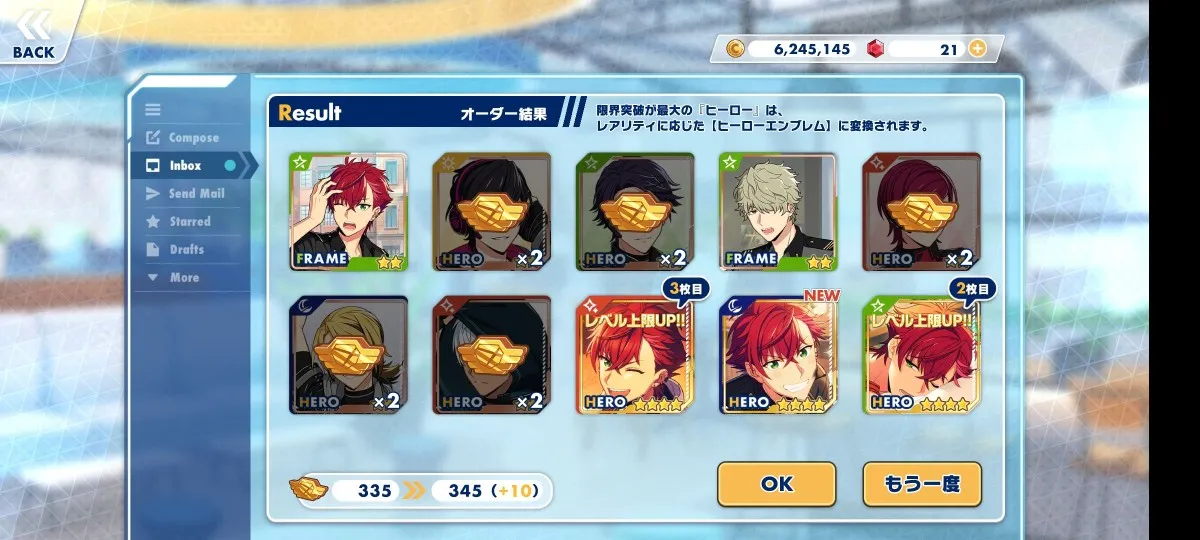This screenshot has height=540, width=1200.
Task: Select the blond-haired FRAME card
Action: [778, 212]
